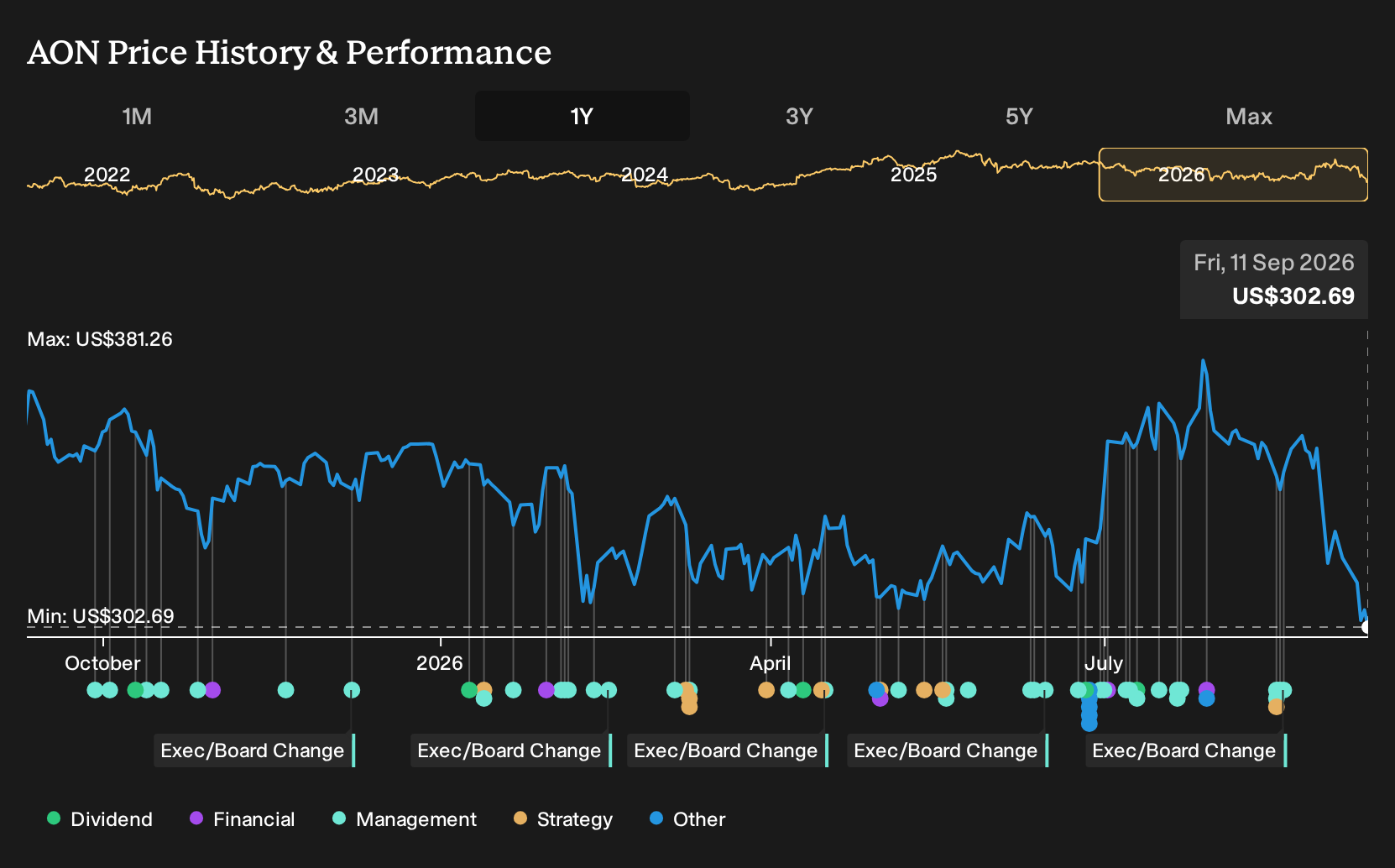This screenshot has width=1395, height=868.
Task: Toggle the Strategy legend filter
Action: (562, 819)
